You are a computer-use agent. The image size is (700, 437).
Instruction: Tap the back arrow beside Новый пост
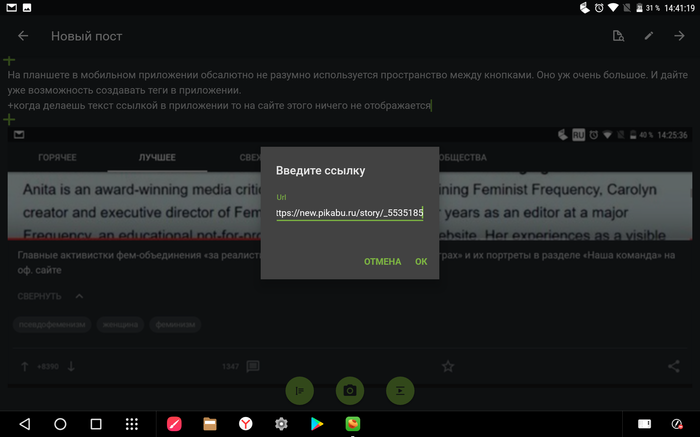point(23,37)
